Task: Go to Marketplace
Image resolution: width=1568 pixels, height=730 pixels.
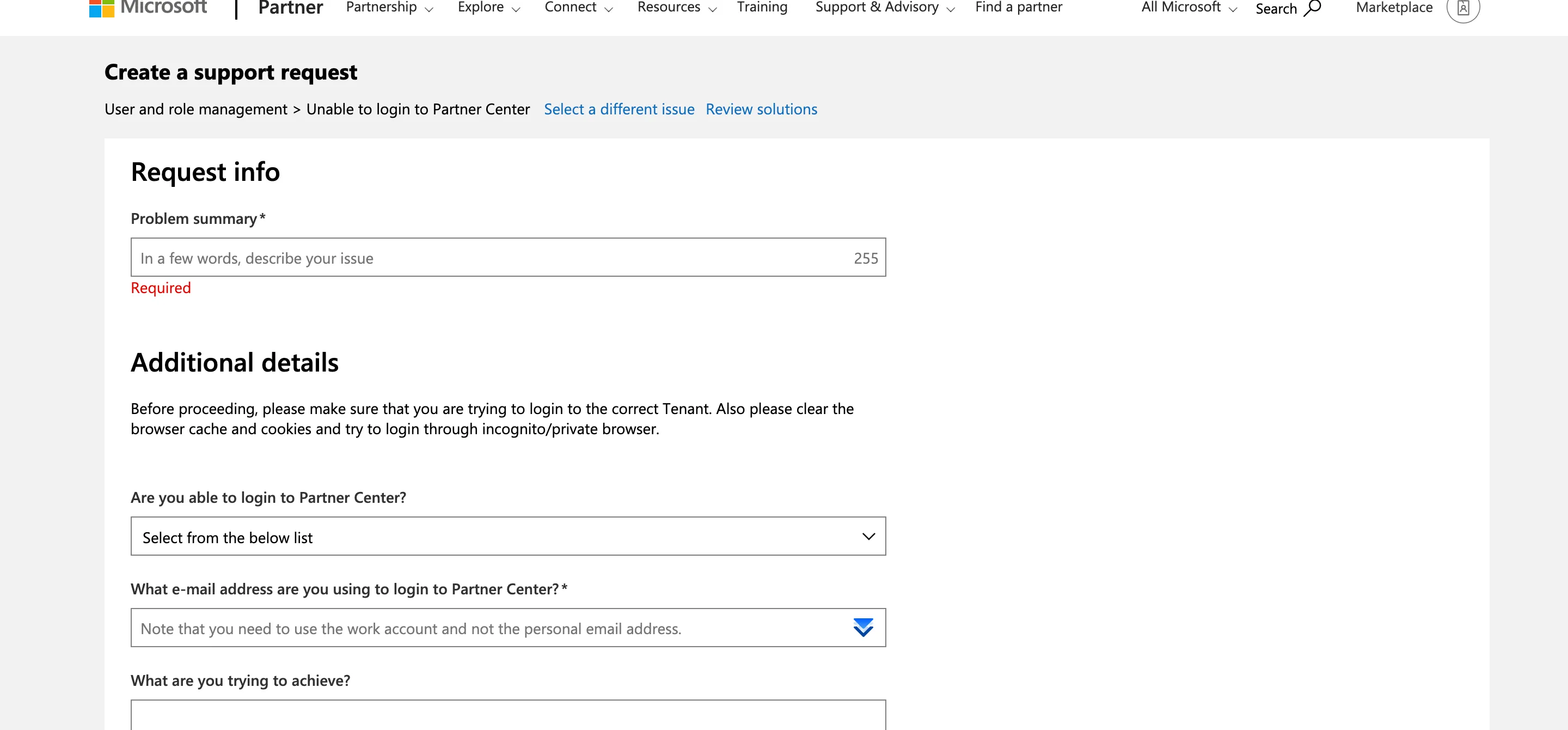Action: (x=1394, y=8)
